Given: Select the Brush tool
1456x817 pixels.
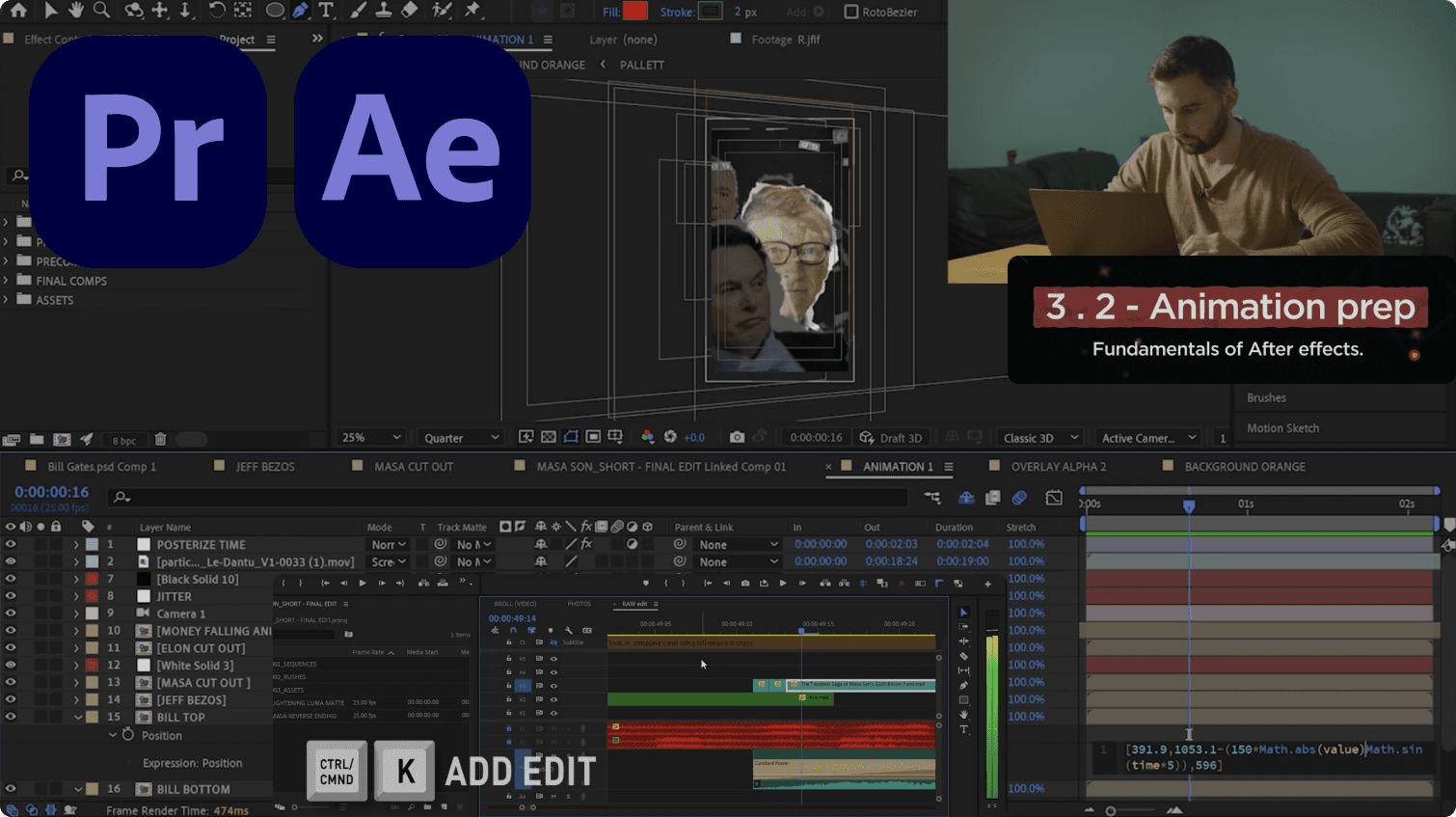Looking at the screenshot, I should tap(358, 11).
